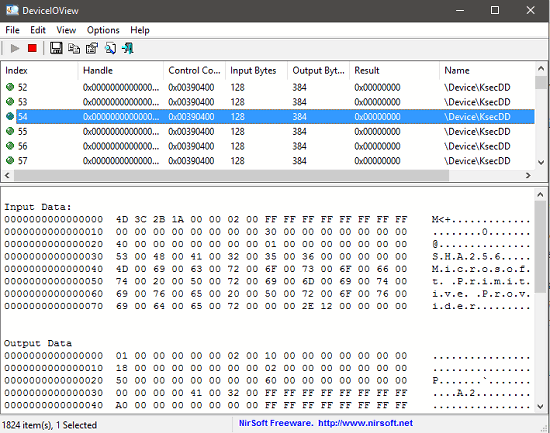Click the green status icon of row 52
Screen dimensions: 550x433
click(10, 87)
